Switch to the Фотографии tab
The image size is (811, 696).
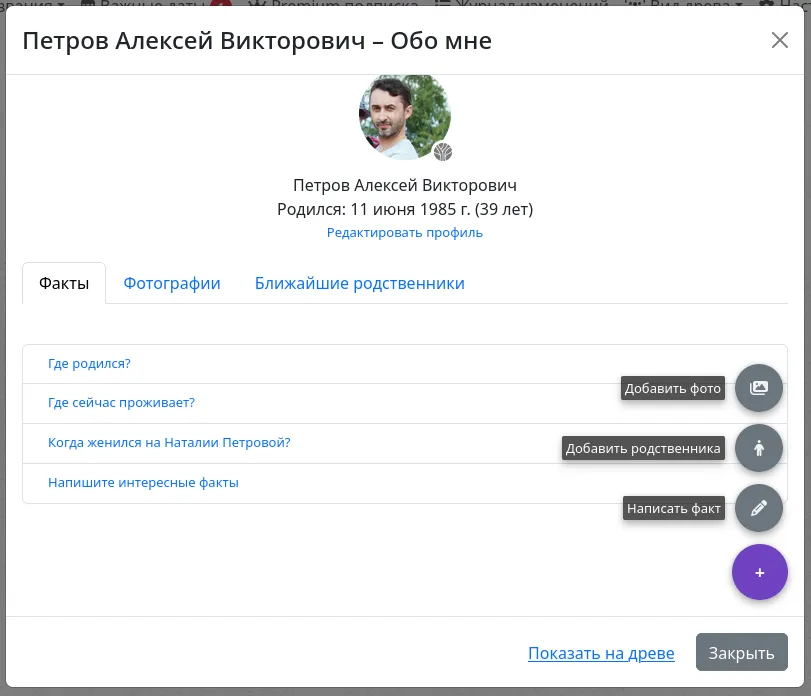tap(171, 283)
